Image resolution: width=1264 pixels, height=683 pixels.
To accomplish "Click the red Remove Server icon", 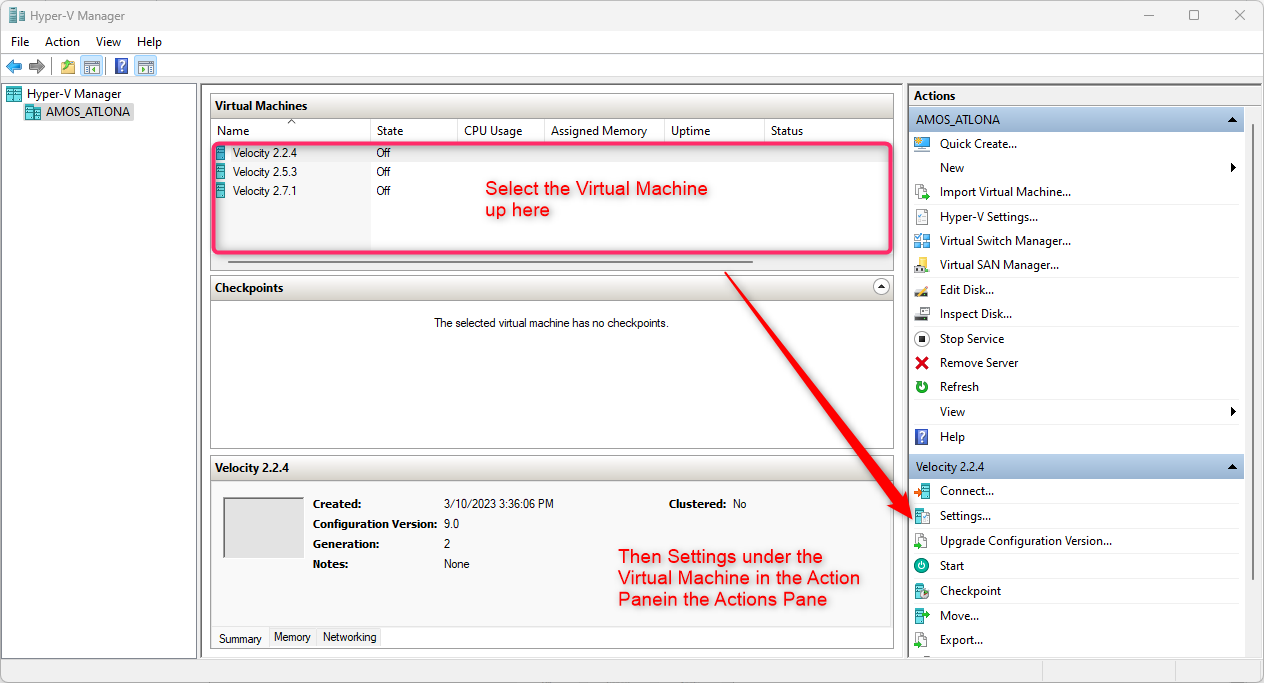I will 922,363.
